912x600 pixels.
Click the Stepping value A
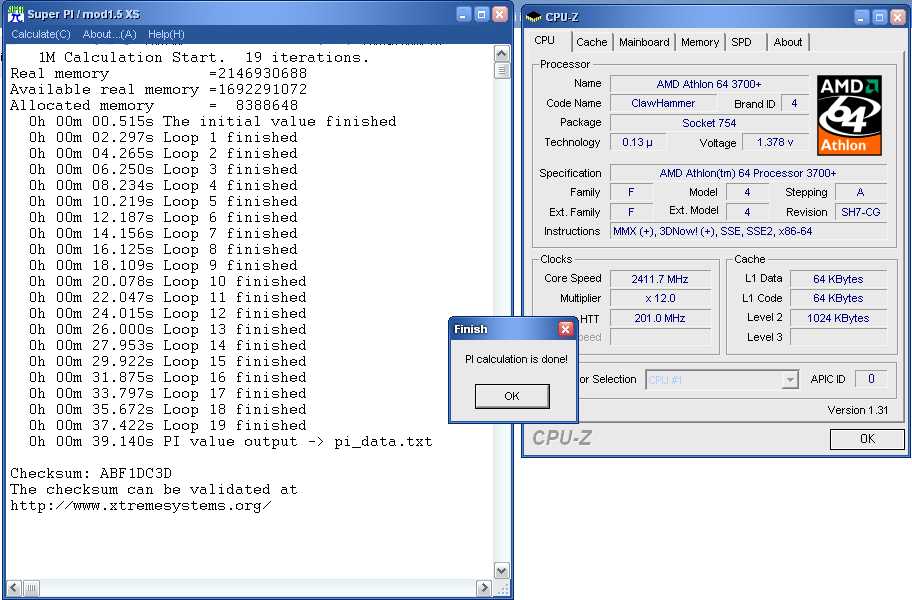coord(861,192)
